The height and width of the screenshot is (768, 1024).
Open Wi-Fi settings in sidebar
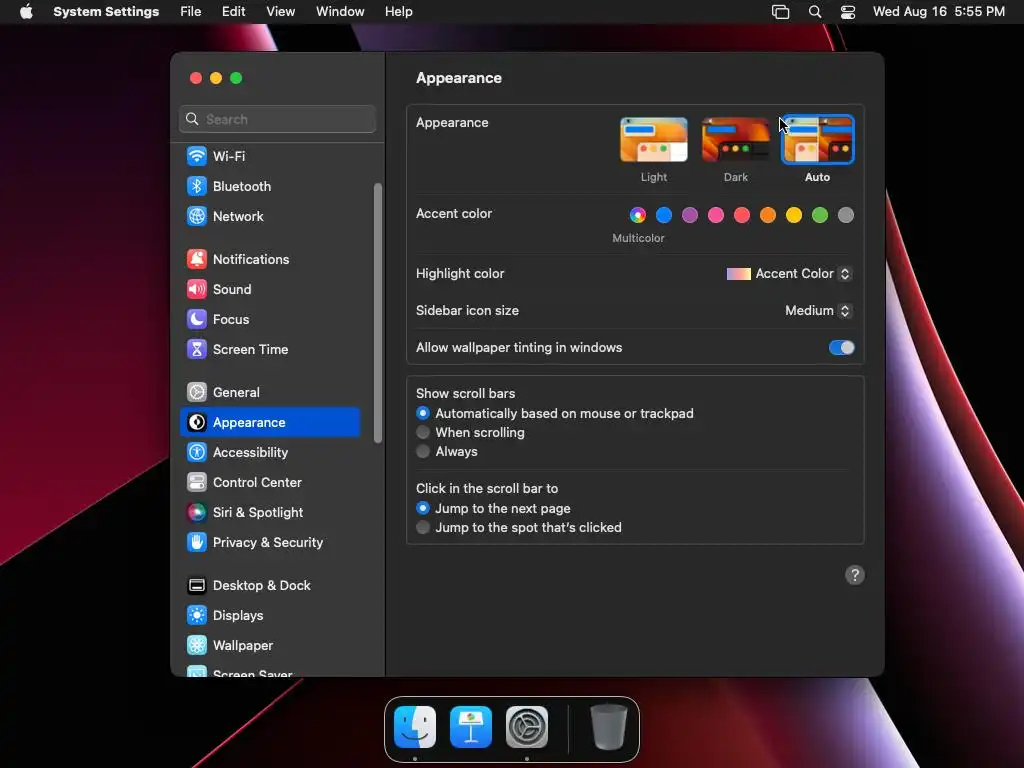[269, 156]
